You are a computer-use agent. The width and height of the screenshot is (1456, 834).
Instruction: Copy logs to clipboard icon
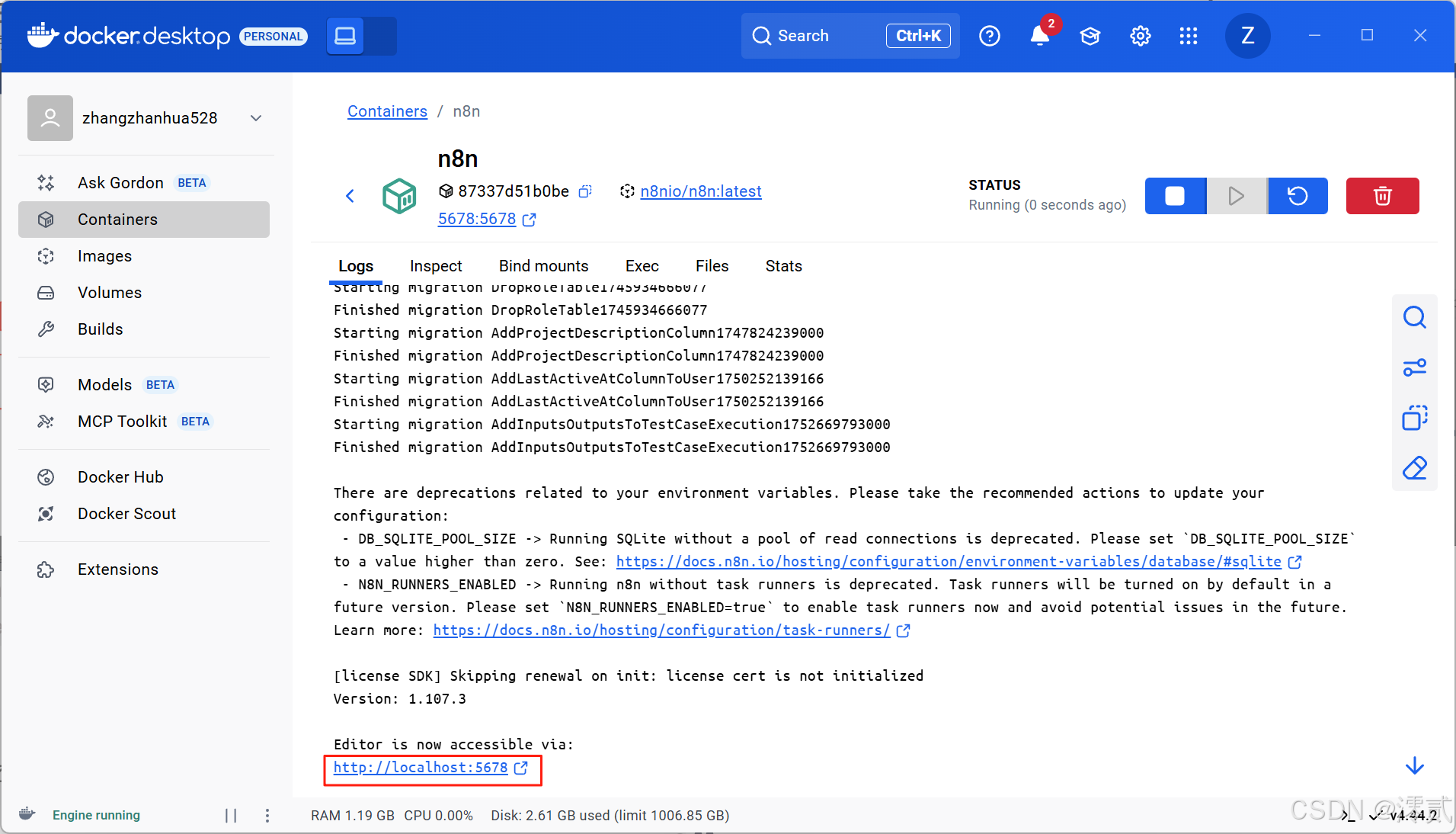coord(1414,418)
